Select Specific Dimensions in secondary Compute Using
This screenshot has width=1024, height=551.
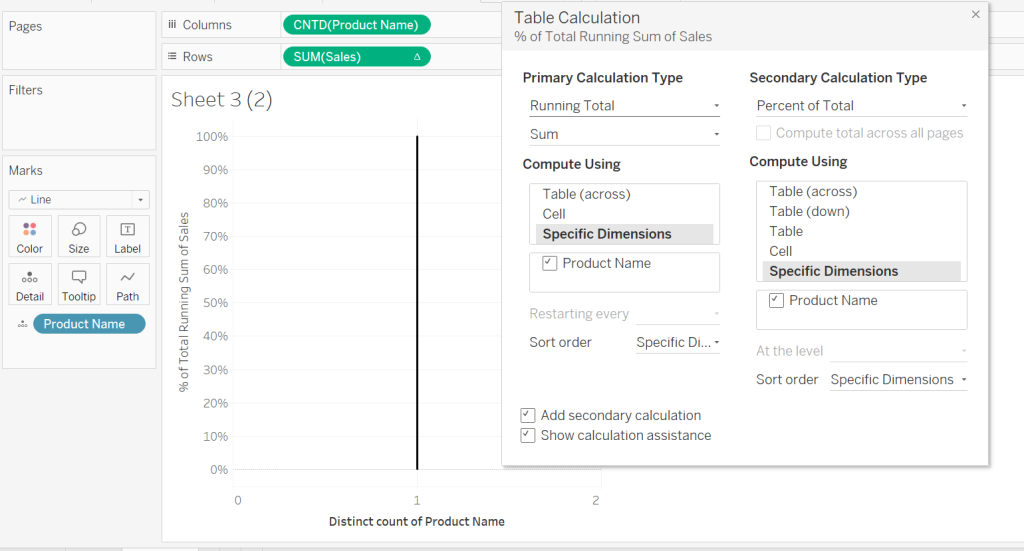click(861, 271)
